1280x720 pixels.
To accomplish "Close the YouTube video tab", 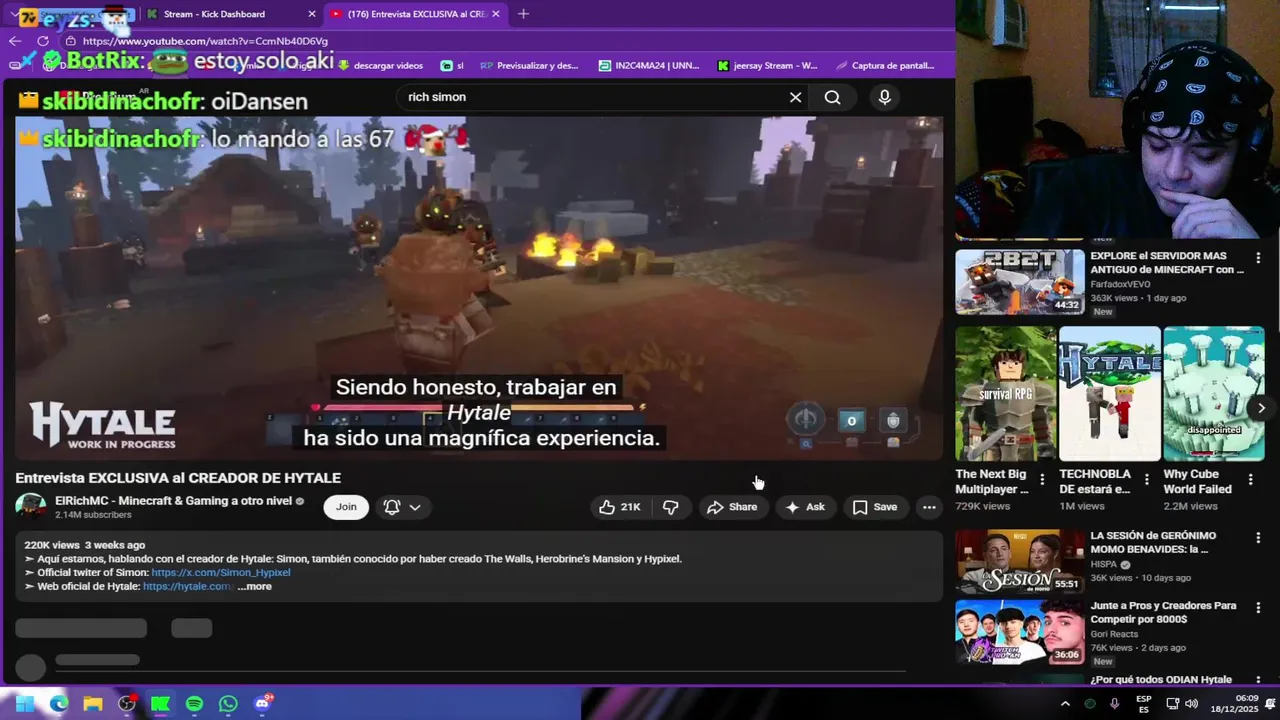I will coord(496,14).
